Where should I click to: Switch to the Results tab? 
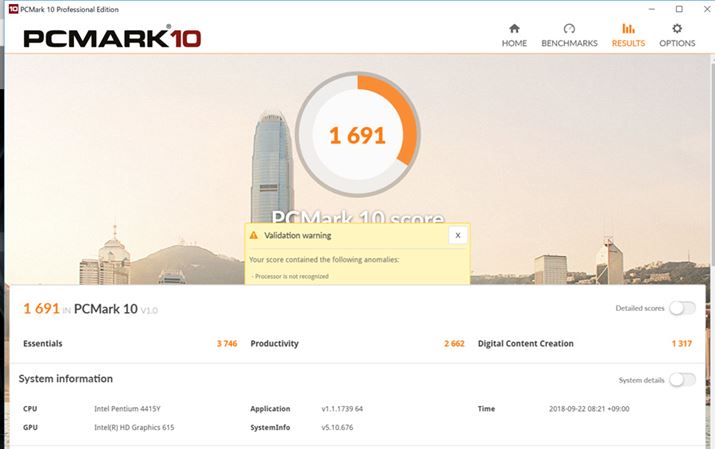click(x=628, y=35)
